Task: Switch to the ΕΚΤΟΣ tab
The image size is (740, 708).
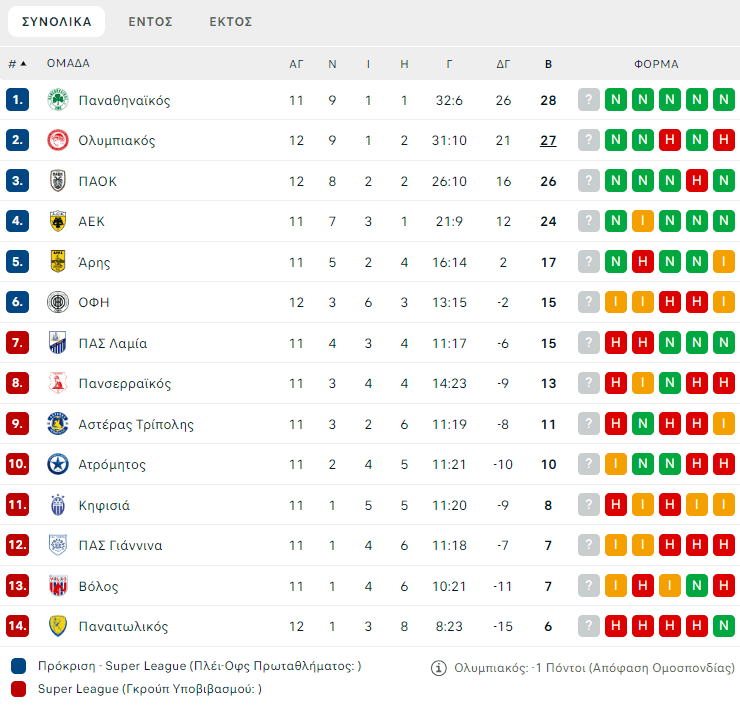Action: [x=231, y=21]
